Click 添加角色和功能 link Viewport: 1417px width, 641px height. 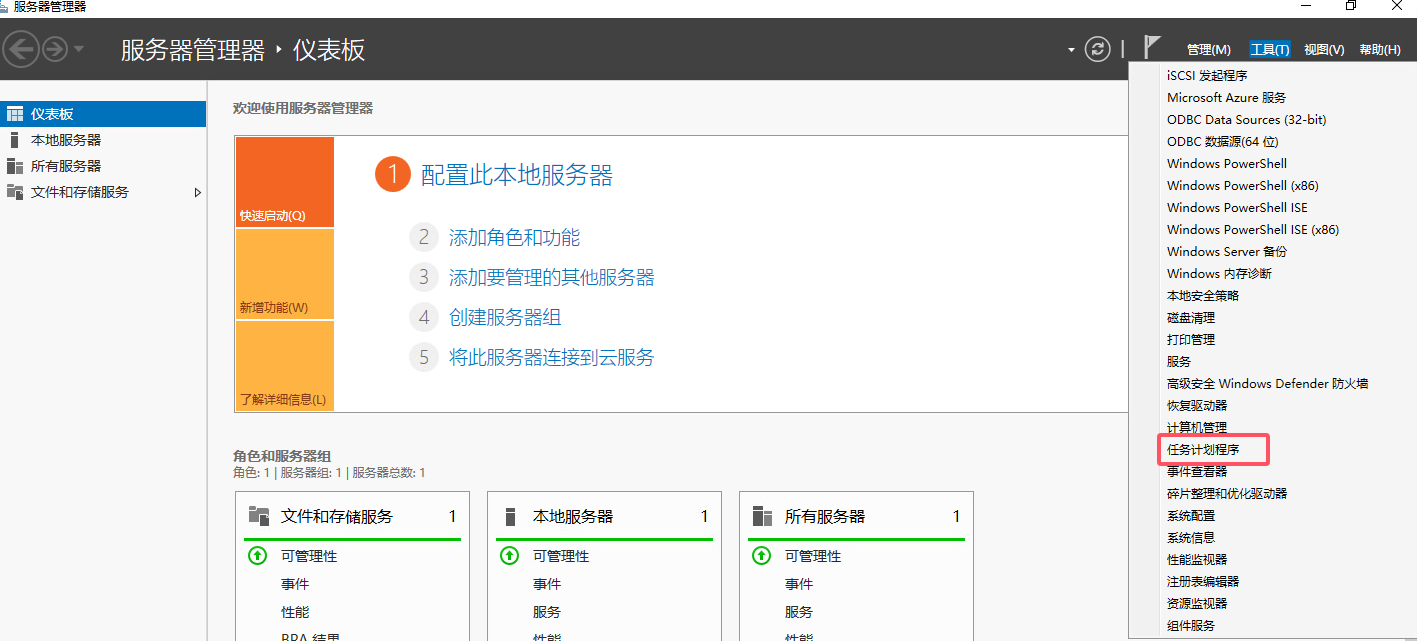[514, 238]
